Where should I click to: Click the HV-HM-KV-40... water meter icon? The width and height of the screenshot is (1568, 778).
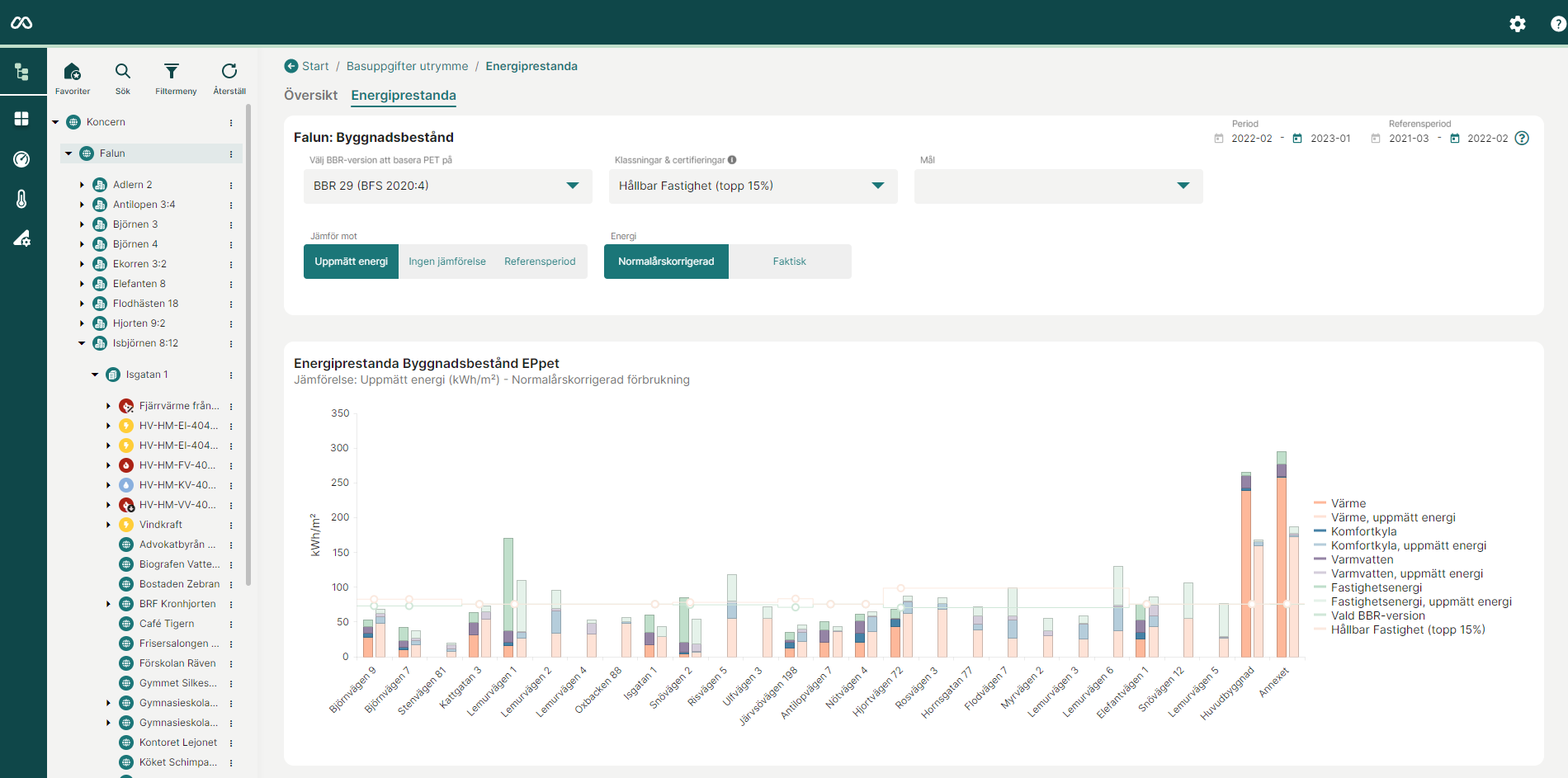[126, 485]
